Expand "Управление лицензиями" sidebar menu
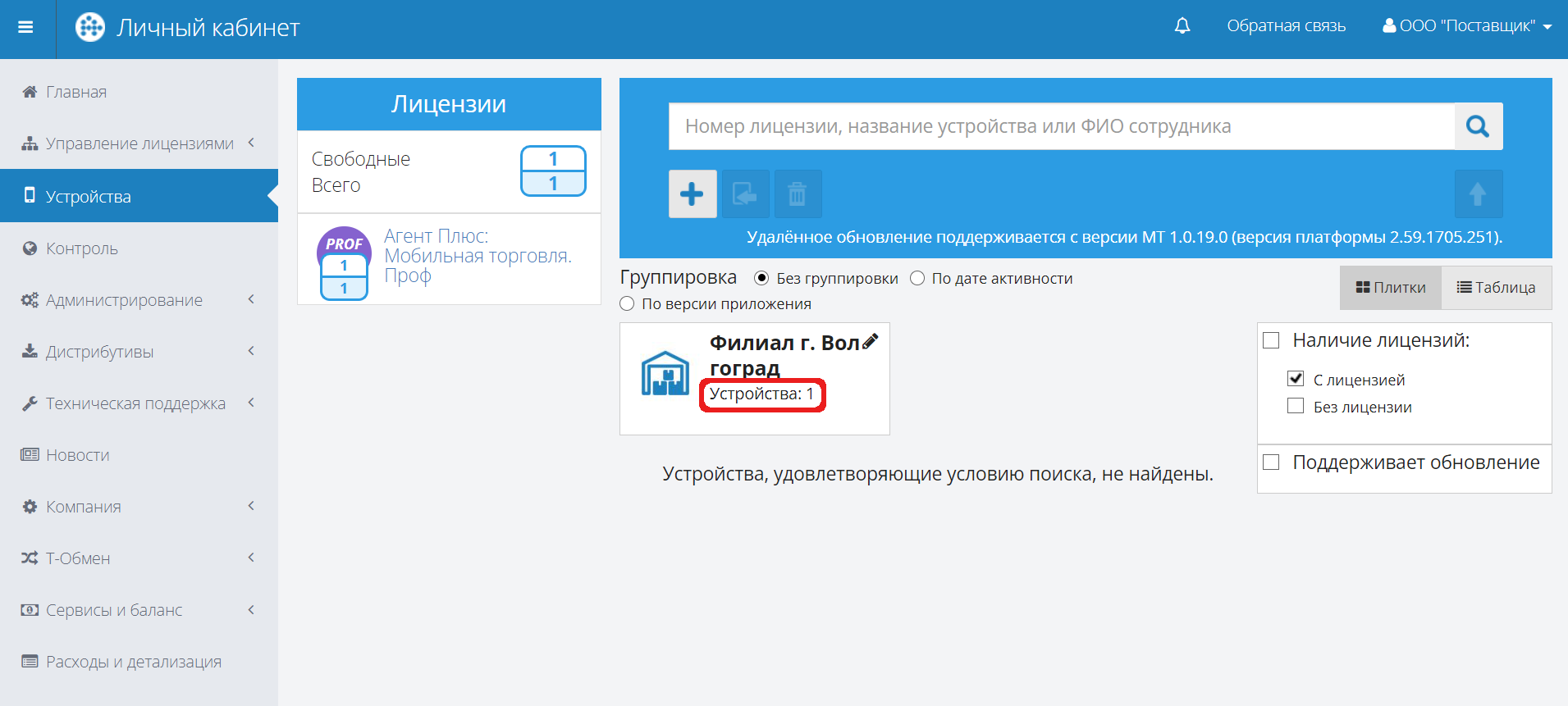The height and width of the screenshot is (706, 1568). tap(139, 143)
